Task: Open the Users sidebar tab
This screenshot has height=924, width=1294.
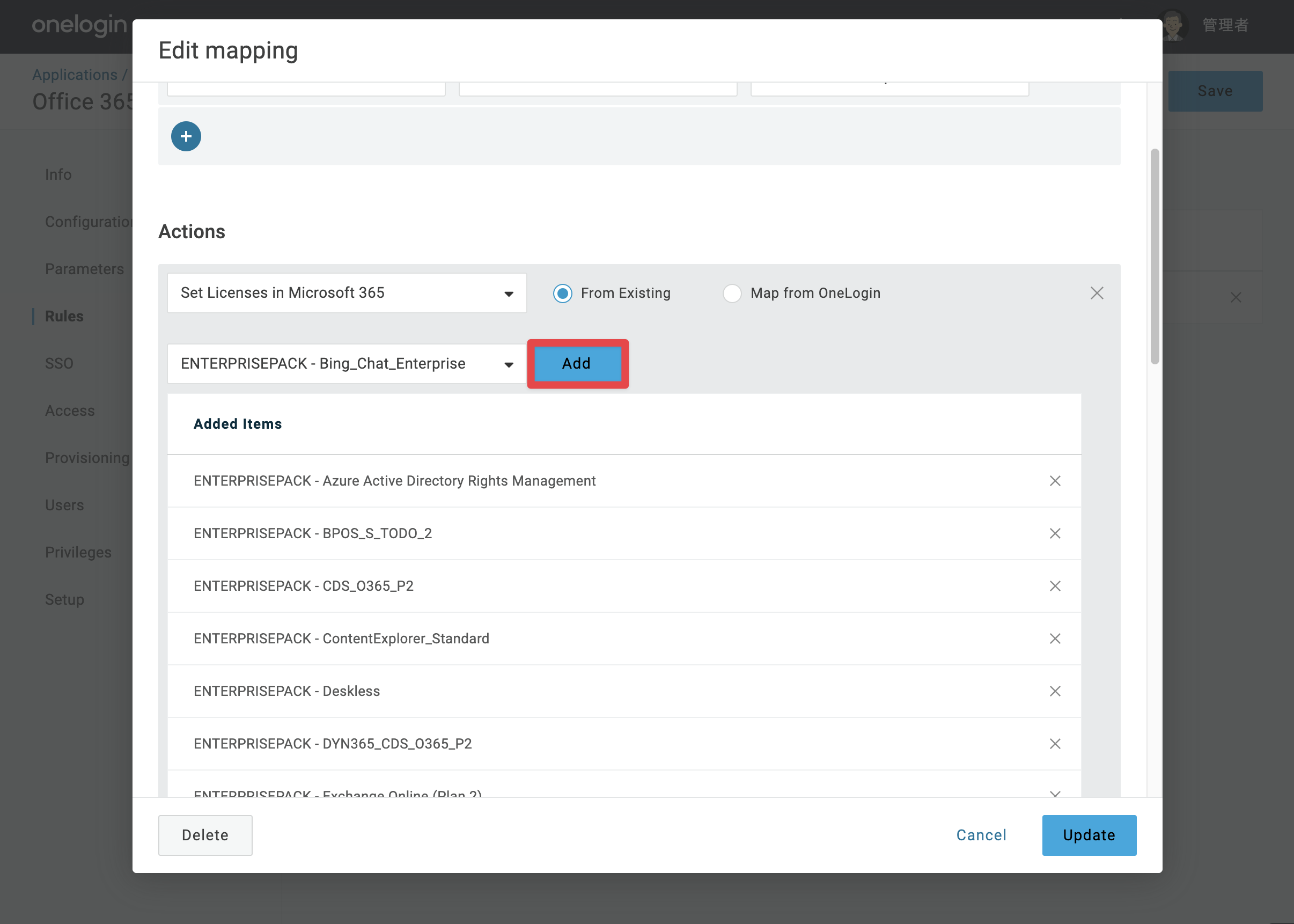Action: coord(64,505)
